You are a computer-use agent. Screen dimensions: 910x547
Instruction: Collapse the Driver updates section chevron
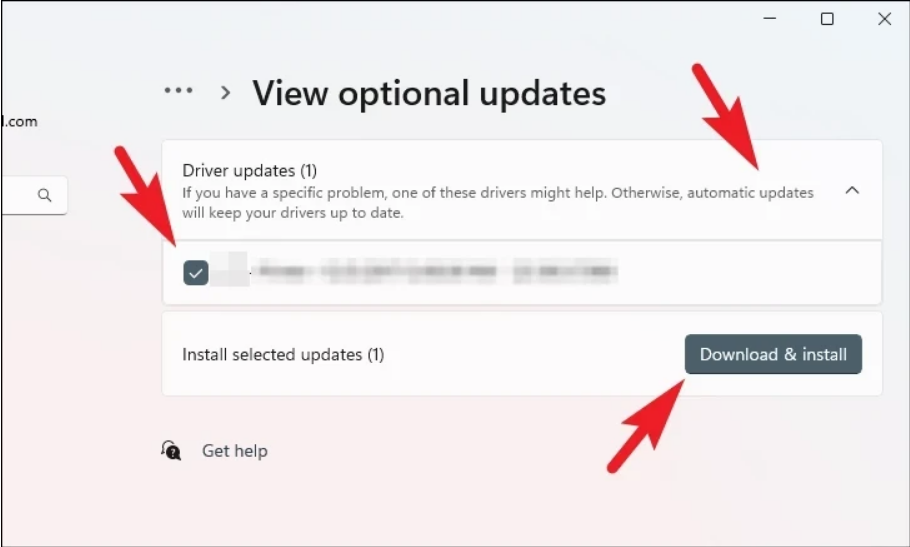tap(852, 190)
